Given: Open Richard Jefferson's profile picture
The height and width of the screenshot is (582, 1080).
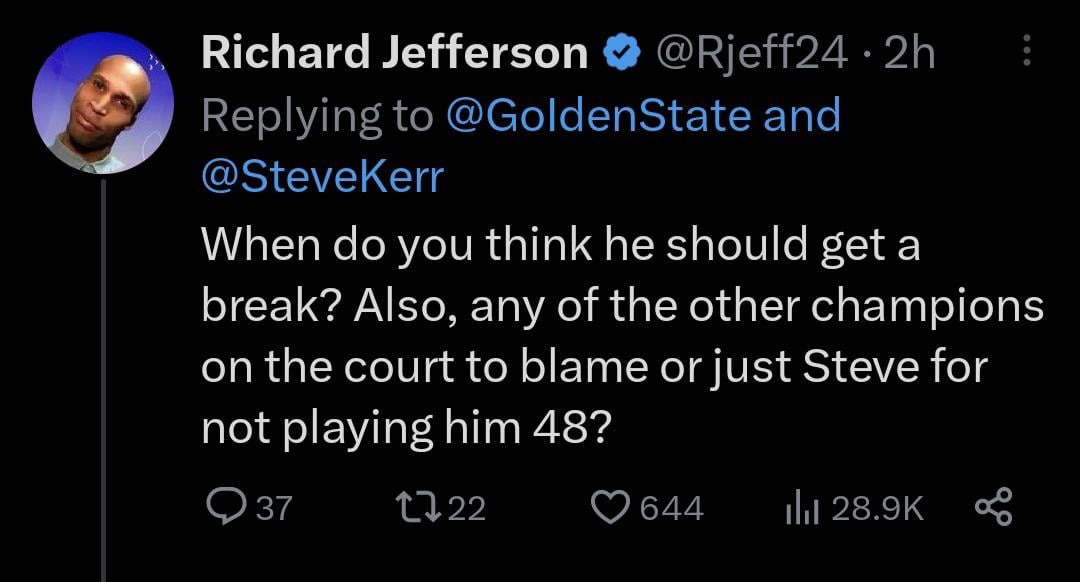Looking at the screenshot, I should coord(103,104).
